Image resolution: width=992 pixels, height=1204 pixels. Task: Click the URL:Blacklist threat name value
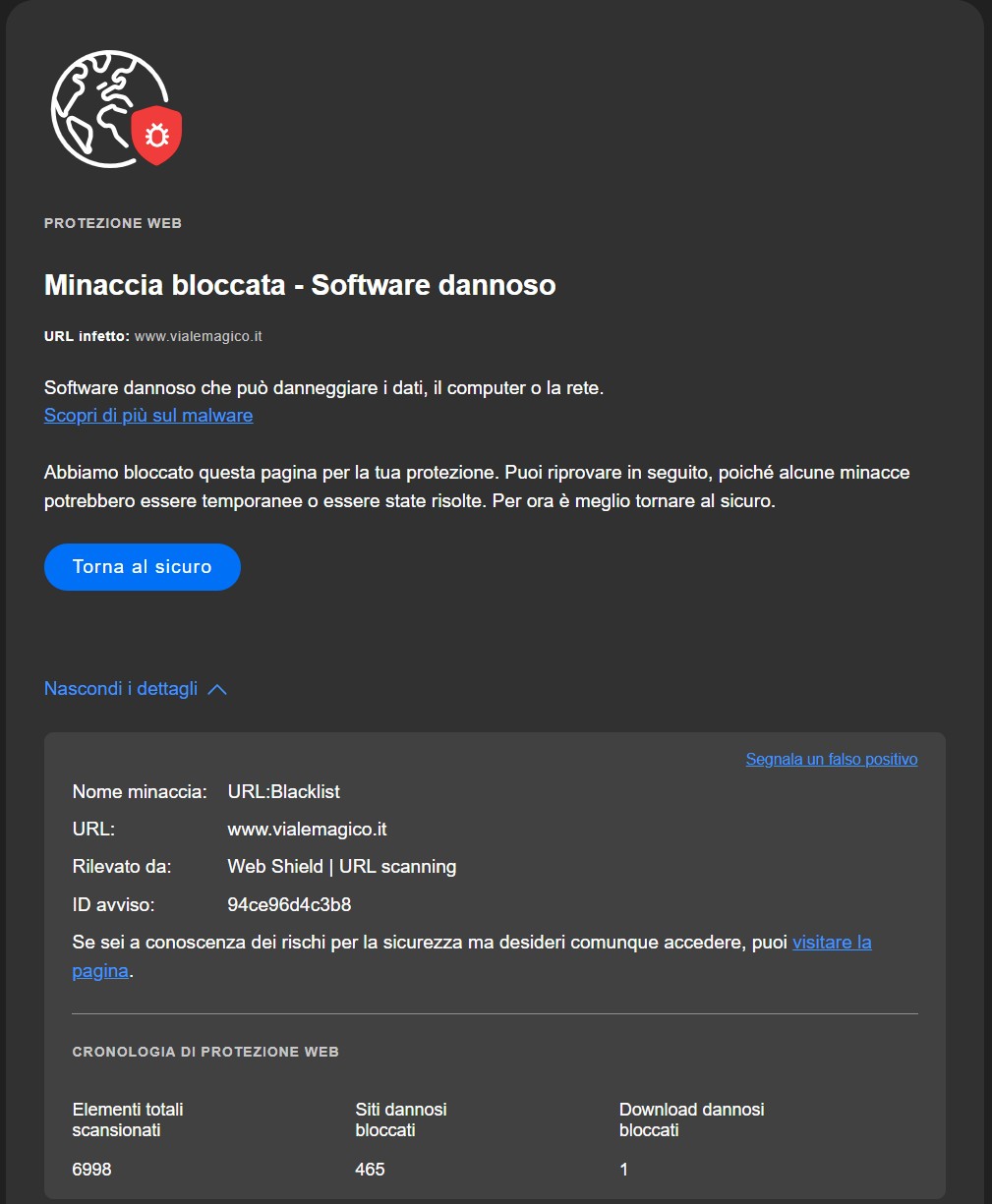pos(283,792)
